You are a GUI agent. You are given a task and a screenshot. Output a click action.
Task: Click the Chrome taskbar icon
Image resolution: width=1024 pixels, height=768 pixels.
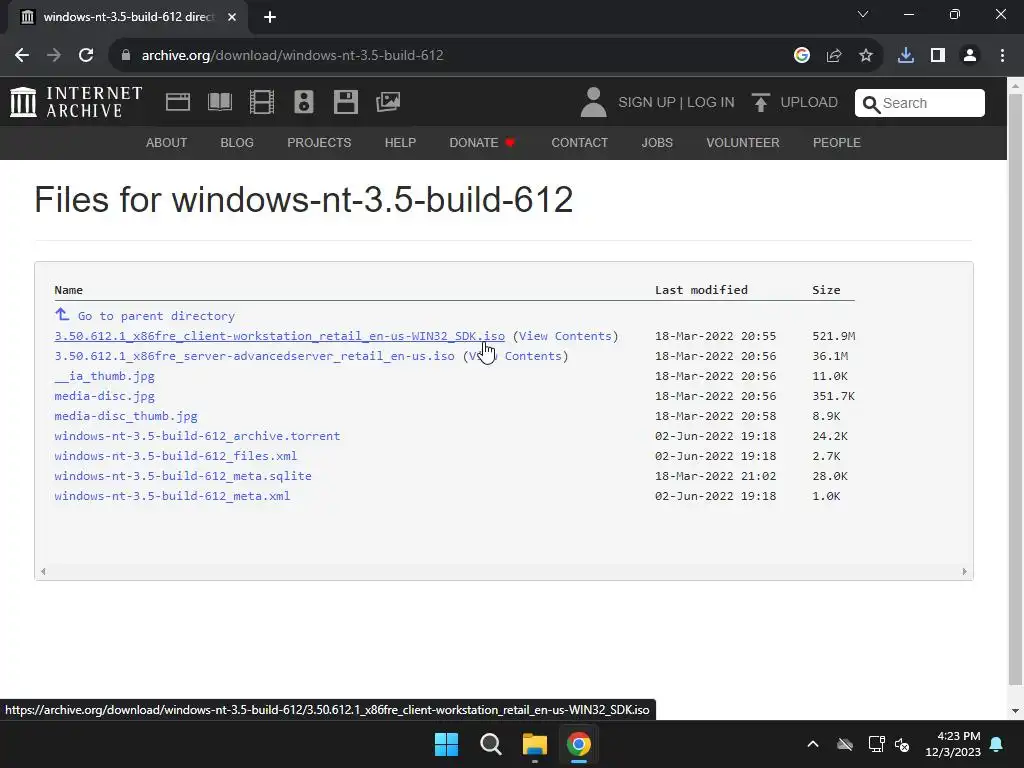coord(579,744)
